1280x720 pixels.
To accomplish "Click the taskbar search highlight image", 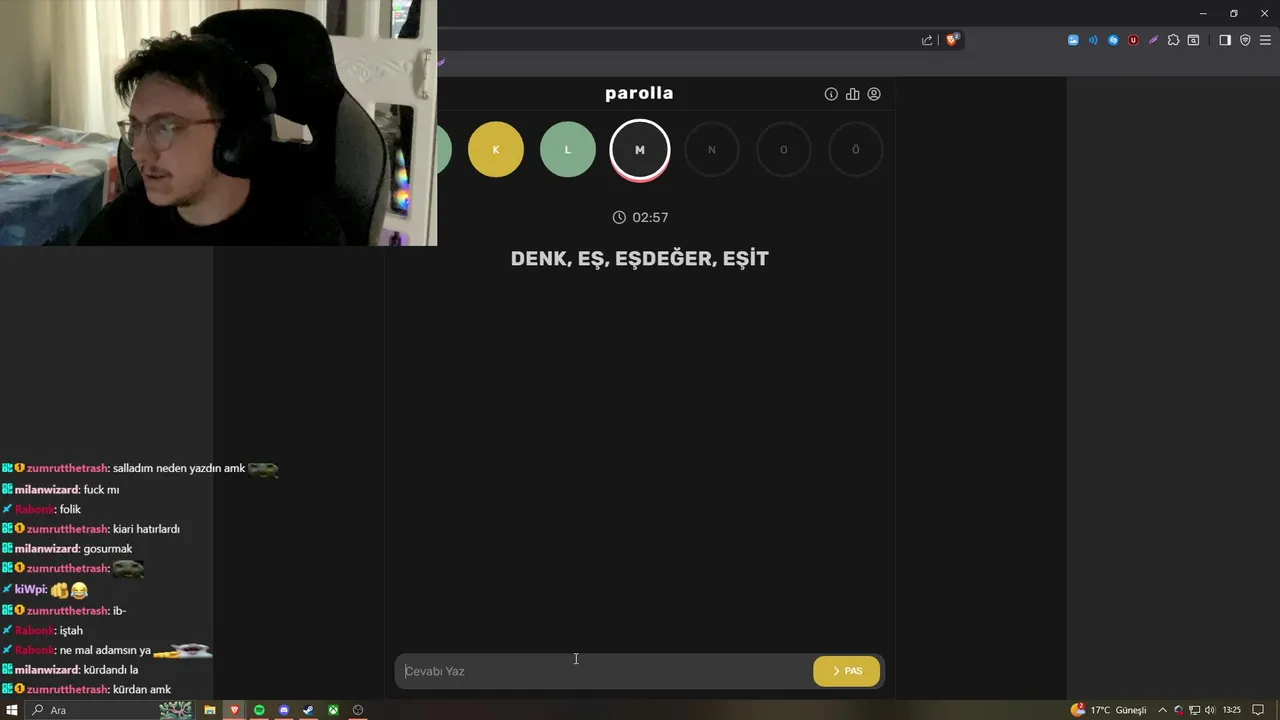I will 175,710.
